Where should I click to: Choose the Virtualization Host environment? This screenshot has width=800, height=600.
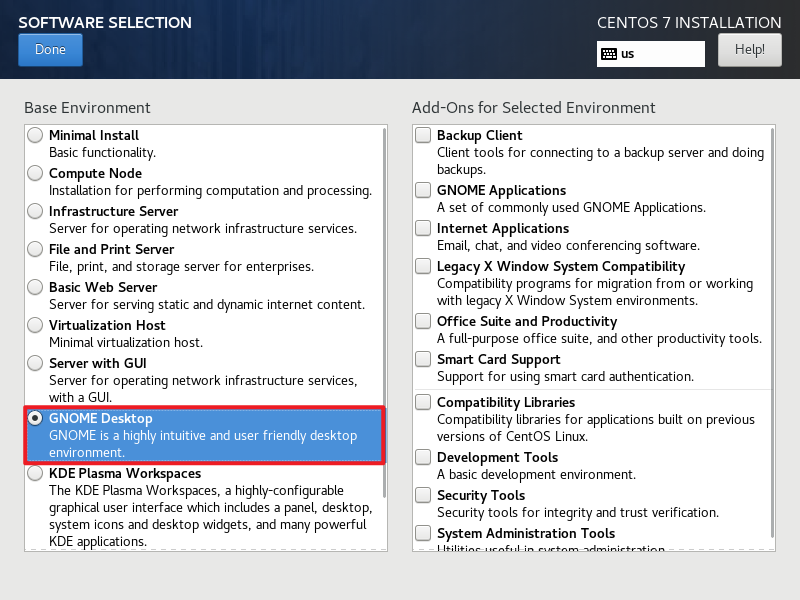(35, 325)
